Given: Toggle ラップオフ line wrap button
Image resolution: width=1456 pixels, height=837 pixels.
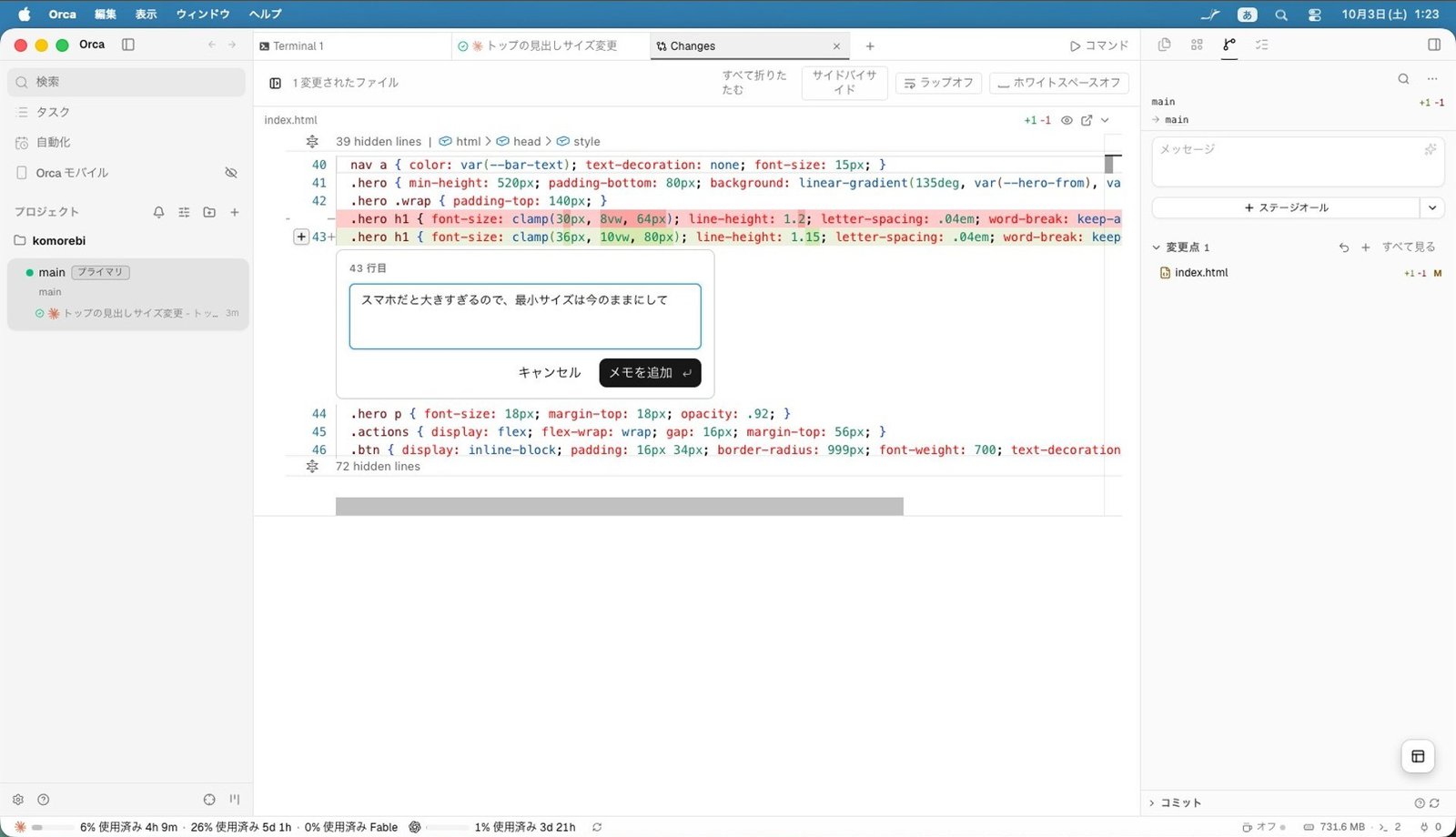Looking at the screenshot, I should point(938,83).
